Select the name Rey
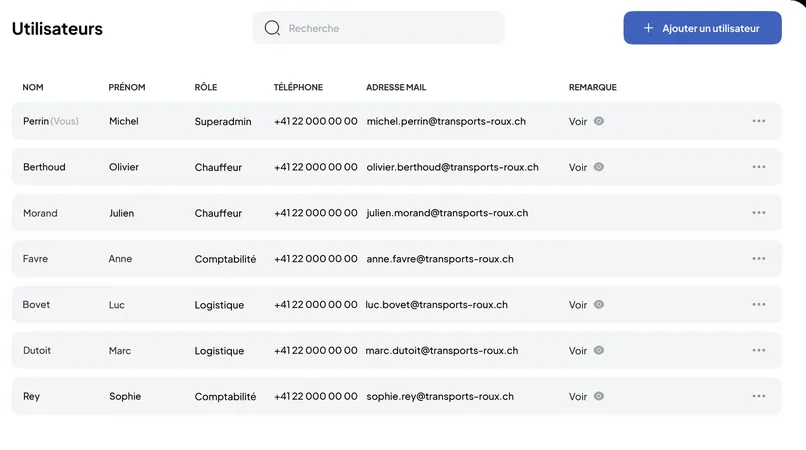 [31, 397]
